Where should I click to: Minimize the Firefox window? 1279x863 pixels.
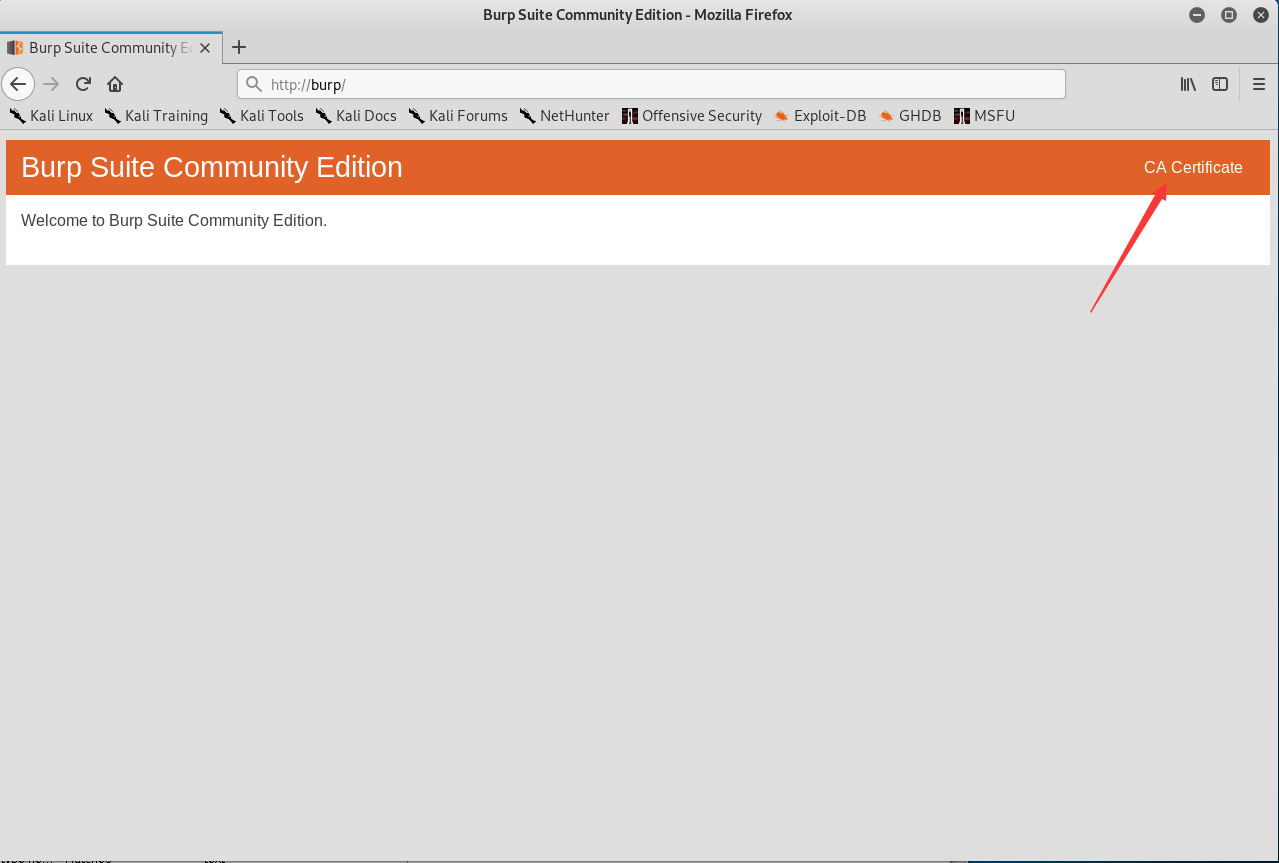pos(1197,15)
